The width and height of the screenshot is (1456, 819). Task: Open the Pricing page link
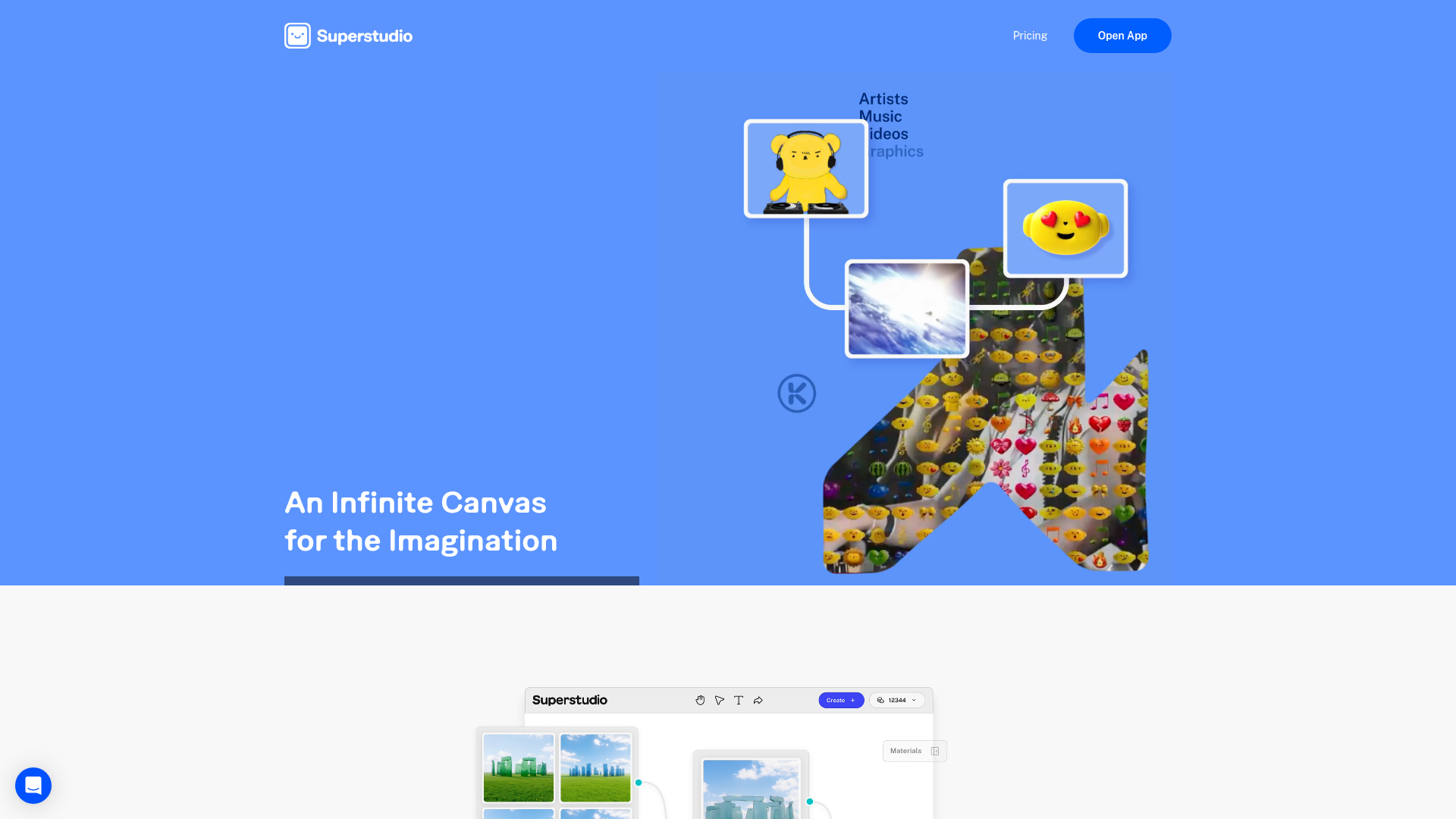click(1030, 36)
